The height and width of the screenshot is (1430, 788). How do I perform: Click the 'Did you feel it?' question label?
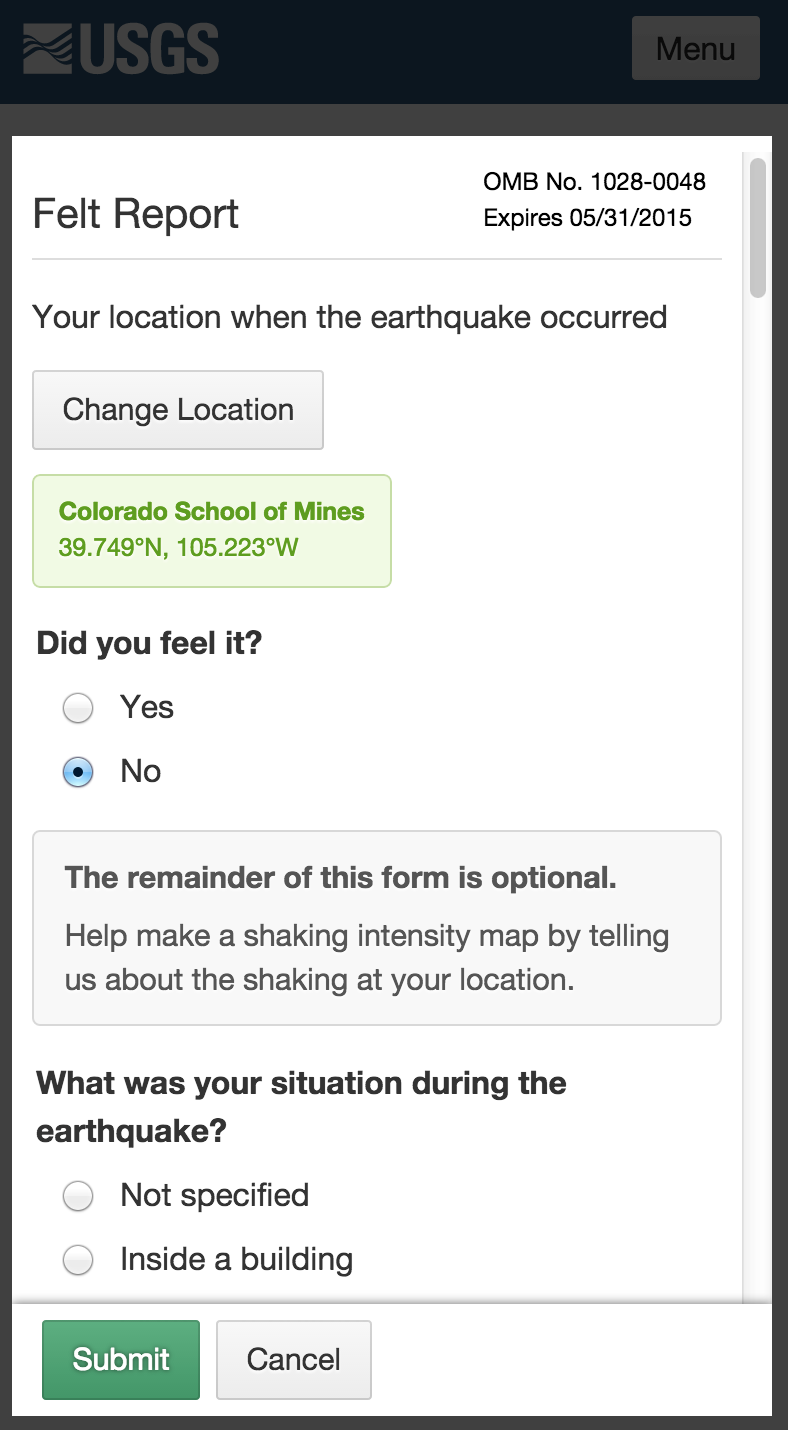[149, 643]
